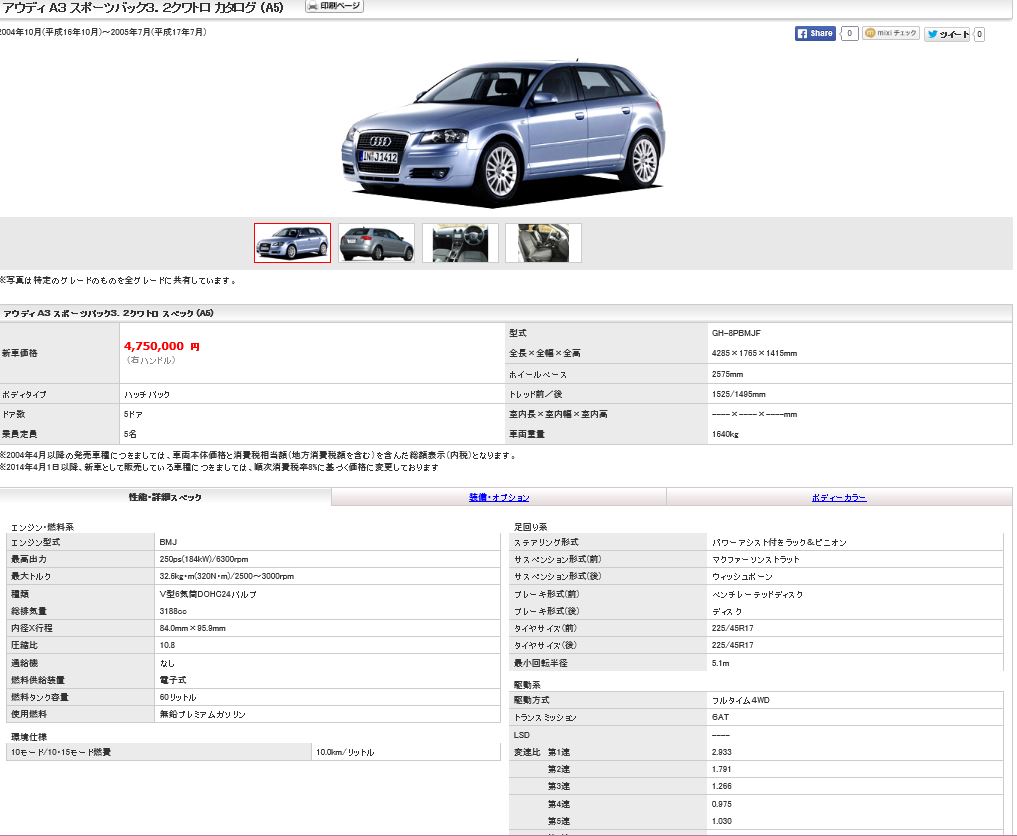Viewport: 1017px width, 836px height.
Task: Switch to the ボディーカラー tab
Action: coord(839,497)
